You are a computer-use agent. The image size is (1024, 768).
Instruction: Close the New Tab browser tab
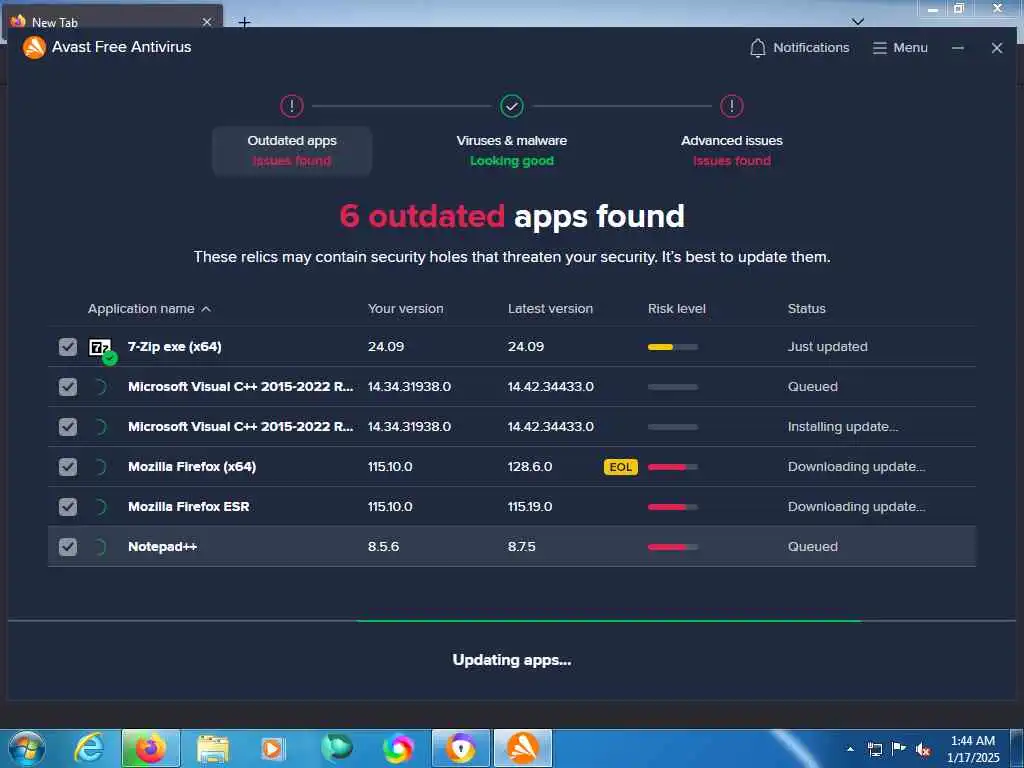(207, 22)
